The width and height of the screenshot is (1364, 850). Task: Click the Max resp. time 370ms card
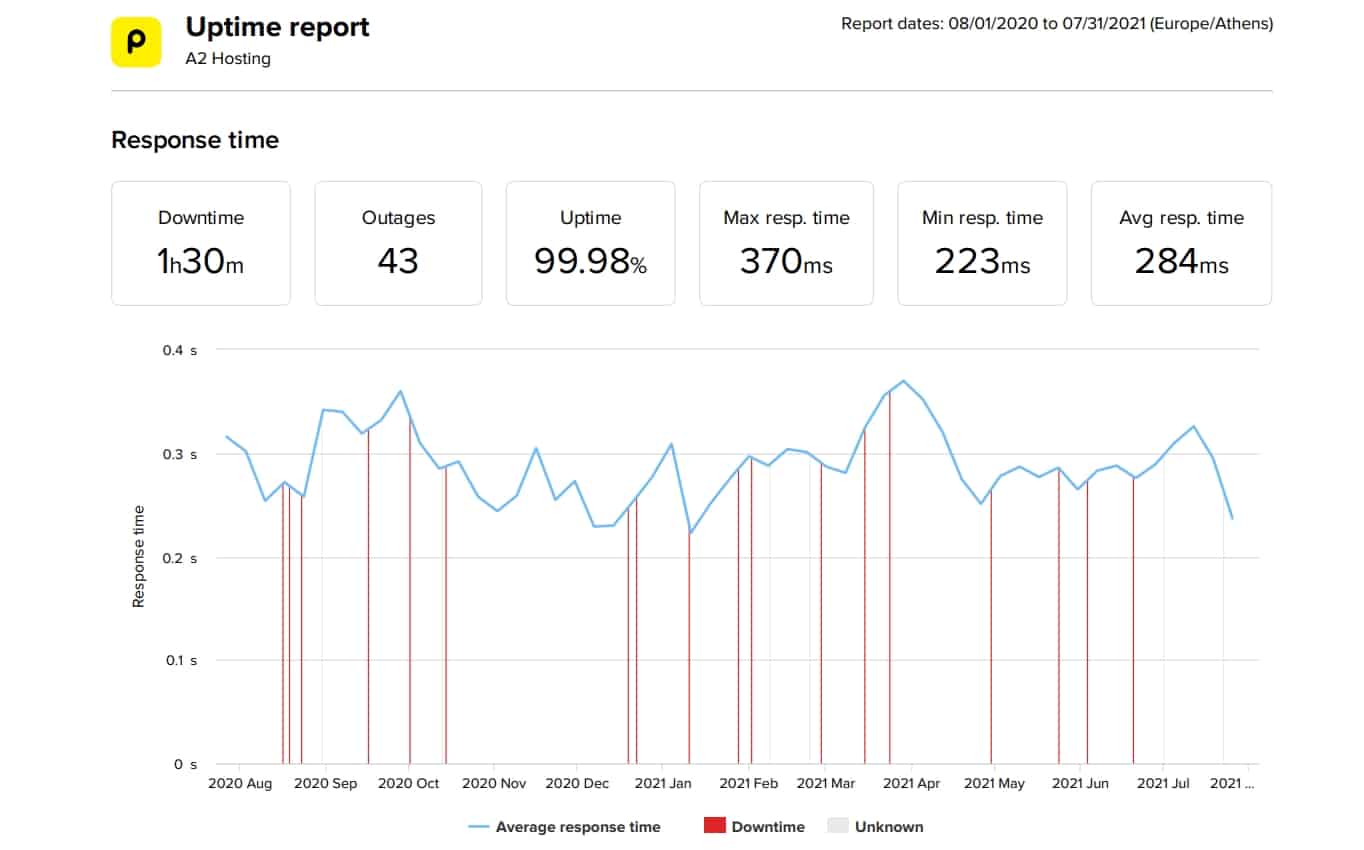click(x=786, y=243)
